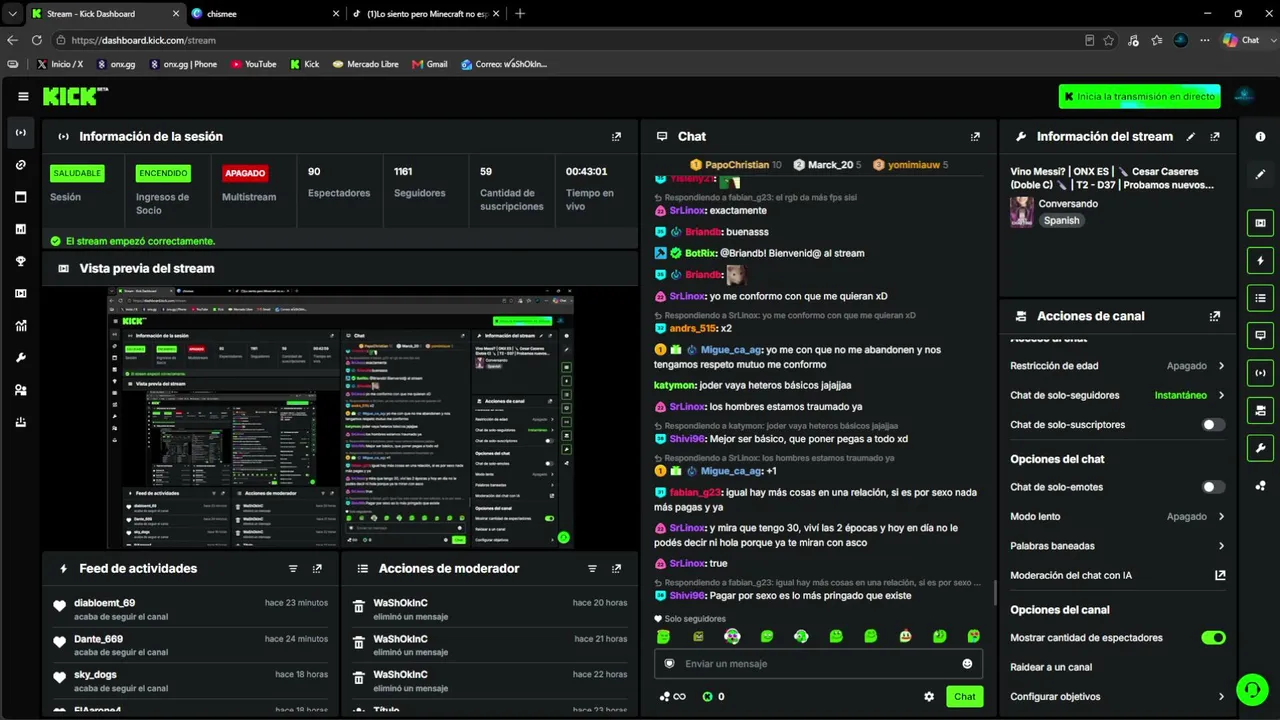Image resolution: width=1280 pixels, height=720 pixels.
Task: Toggle Chat de solo-emotes switch
Action: pos(1213,487)
